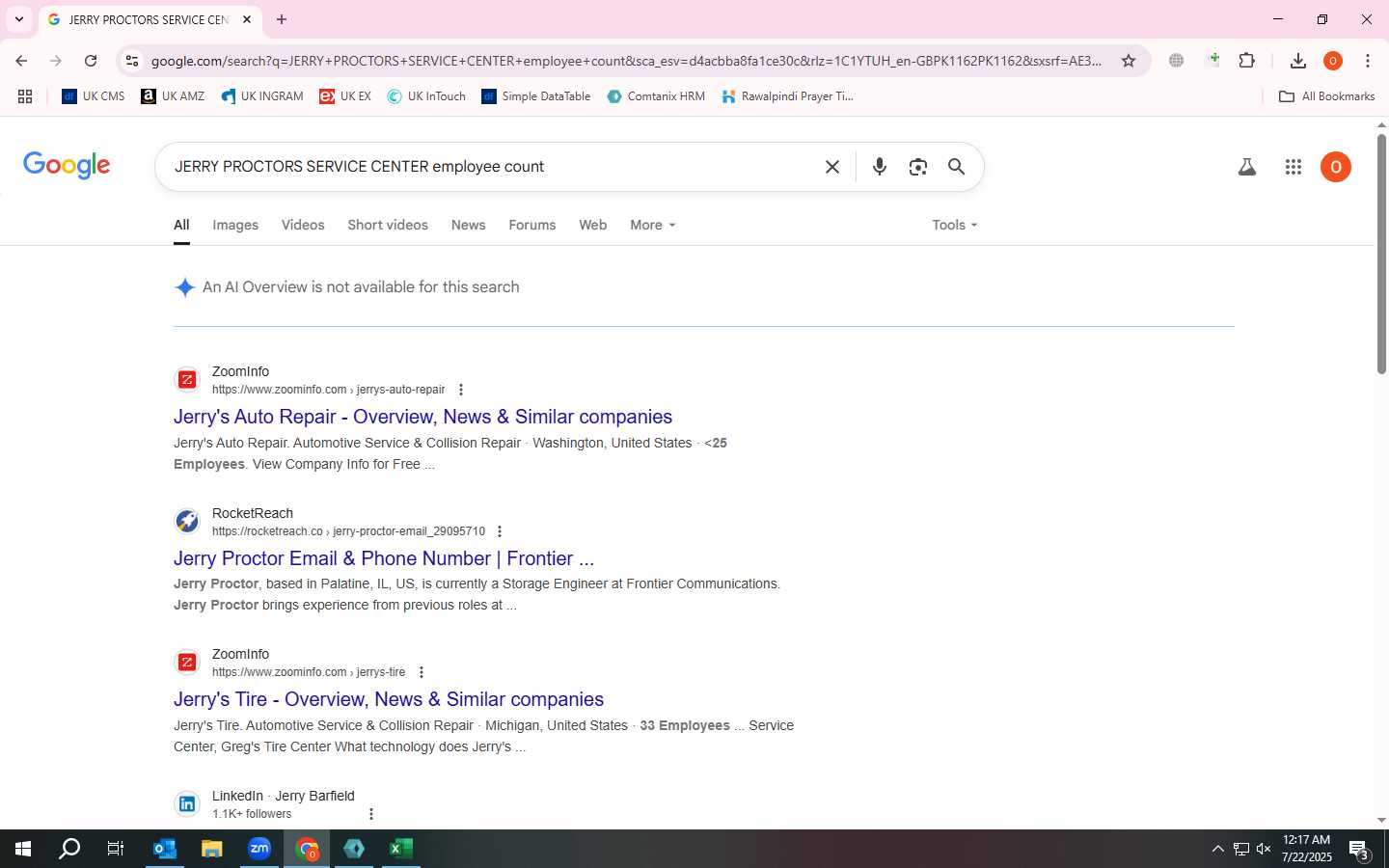Screen dimensions: 1389x868
Task: Click the address bar URL
Action: pyautogui.click(x=627, y=61)
